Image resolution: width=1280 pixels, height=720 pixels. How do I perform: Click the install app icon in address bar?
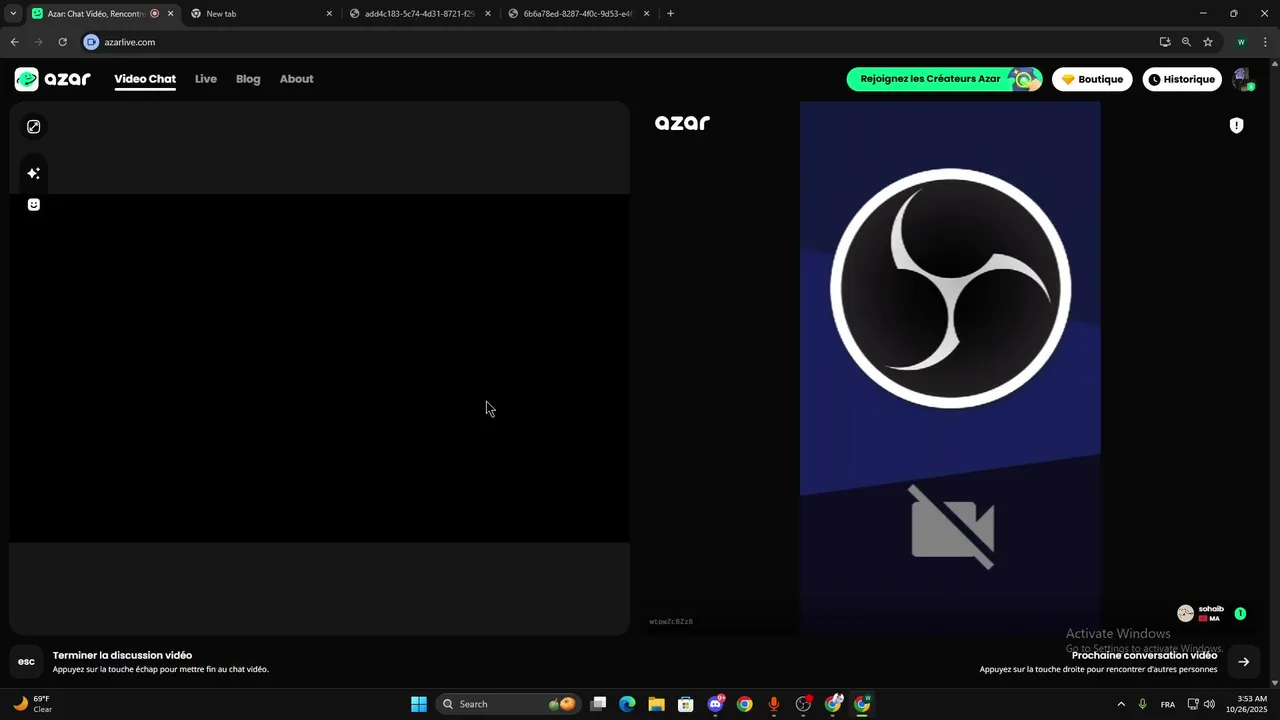click(x=1165, y=42)
